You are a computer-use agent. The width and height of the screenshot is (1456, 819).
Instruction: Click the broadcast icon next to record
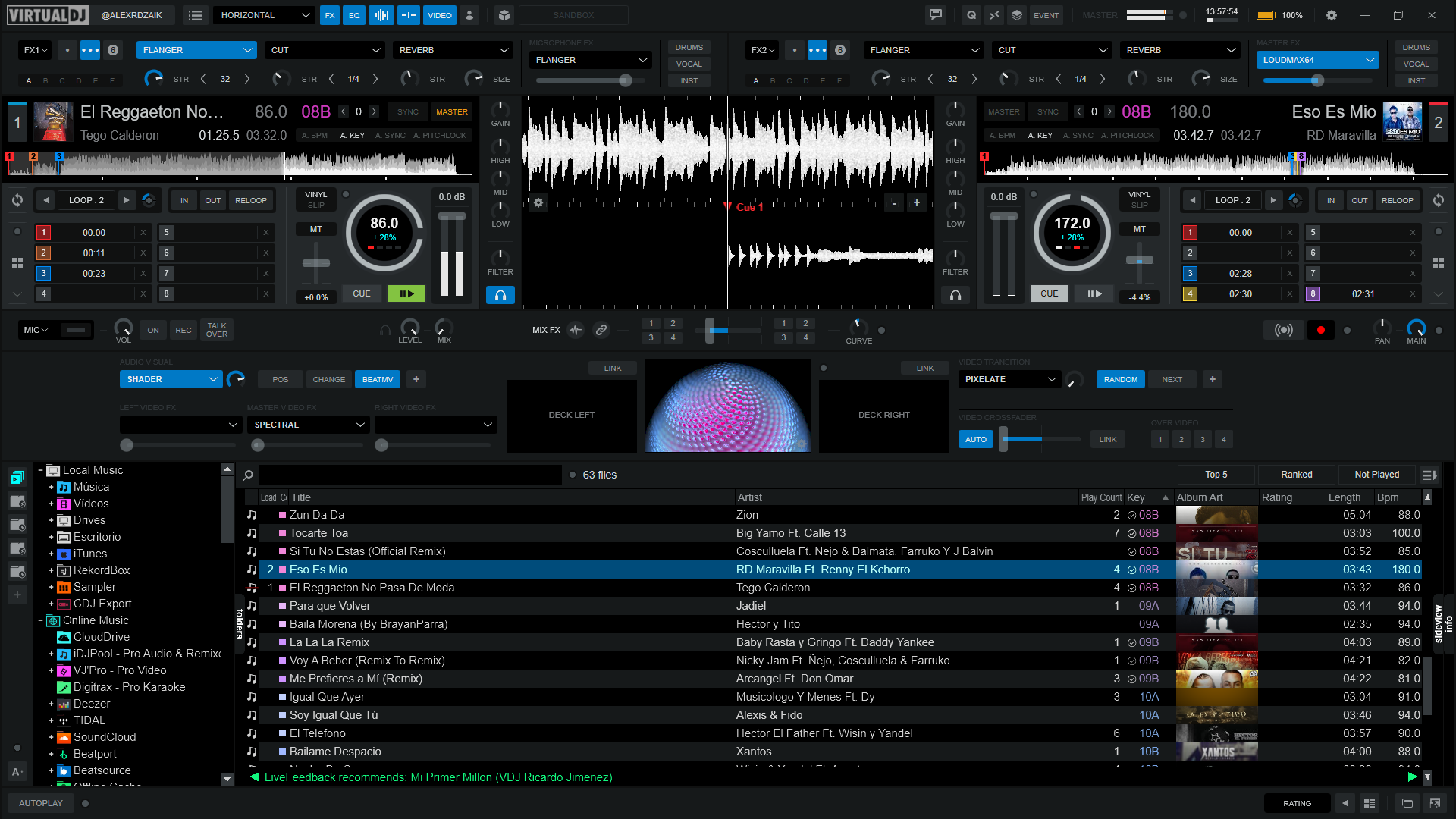[x=1284, y=330]
